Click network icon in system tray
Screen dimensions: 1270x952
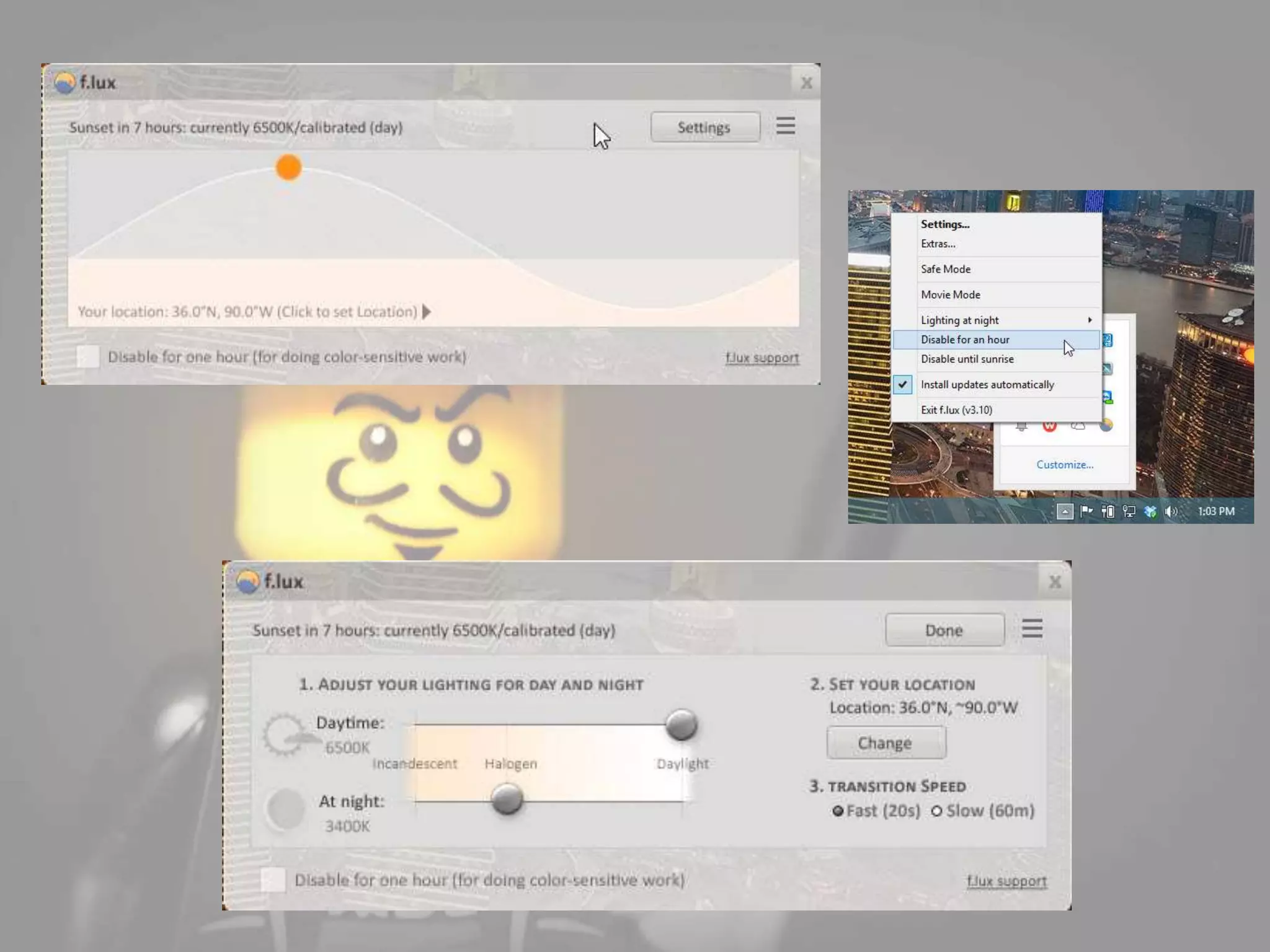point(1129,511)
